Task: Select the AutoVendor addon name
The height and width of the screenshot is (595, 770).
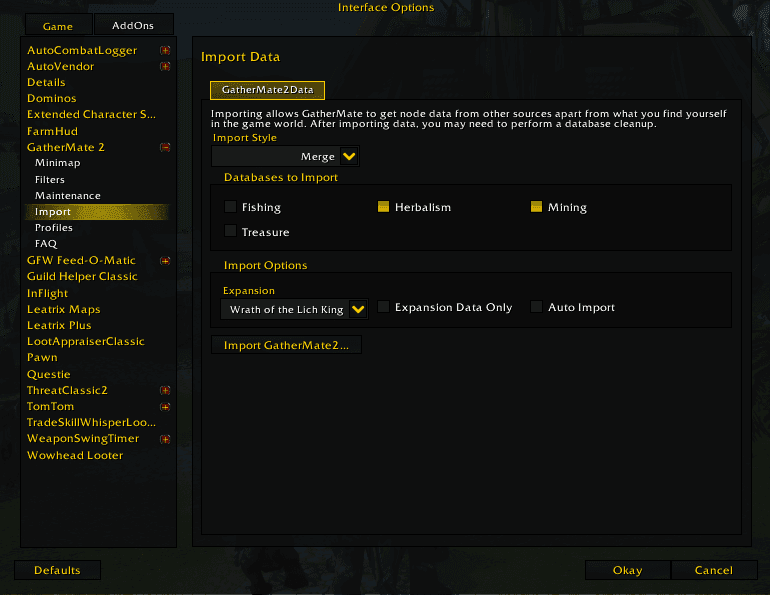Action: (60, 66)
